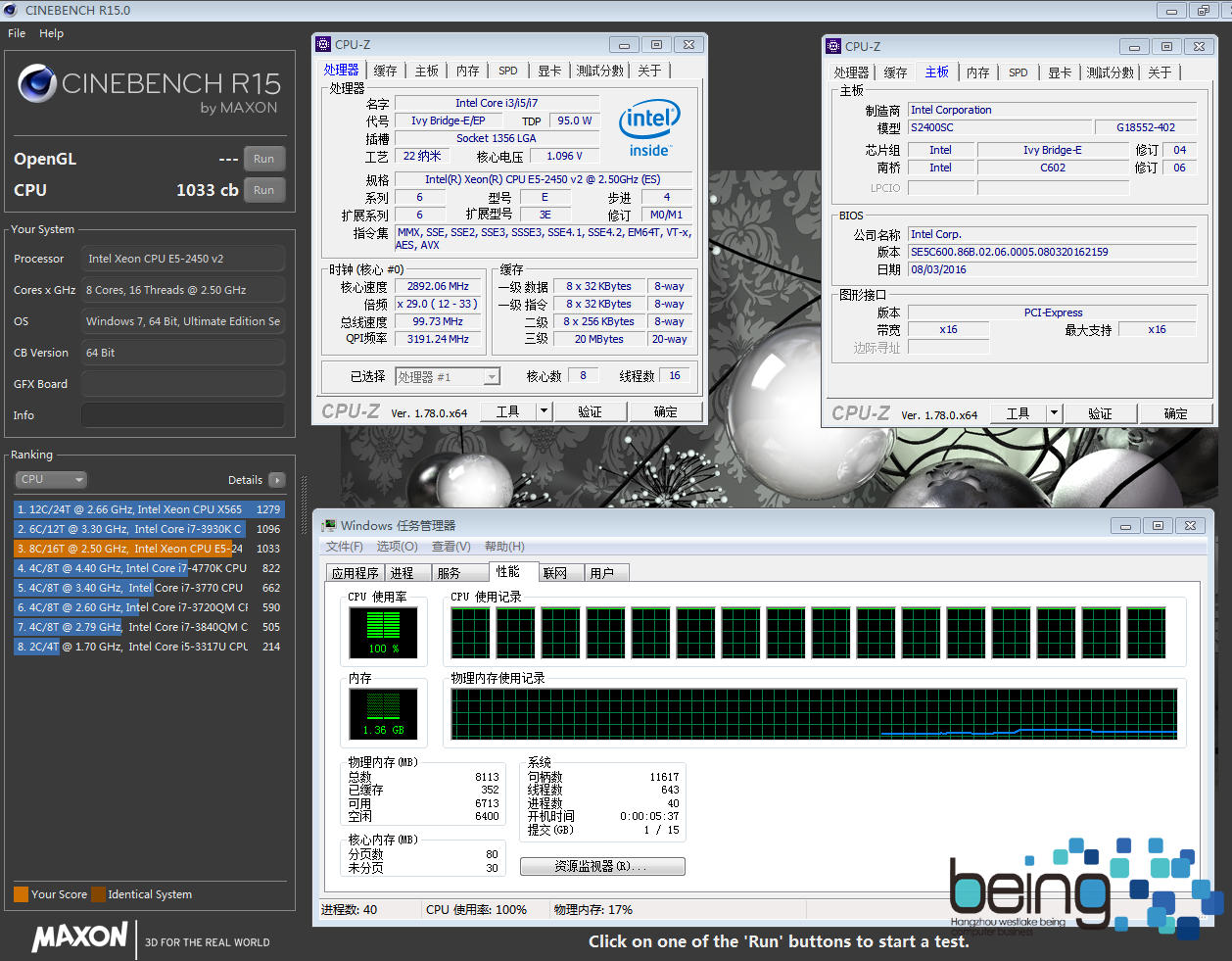Click Intel Corporation manufacturer field in CPU-Z

1053,110
